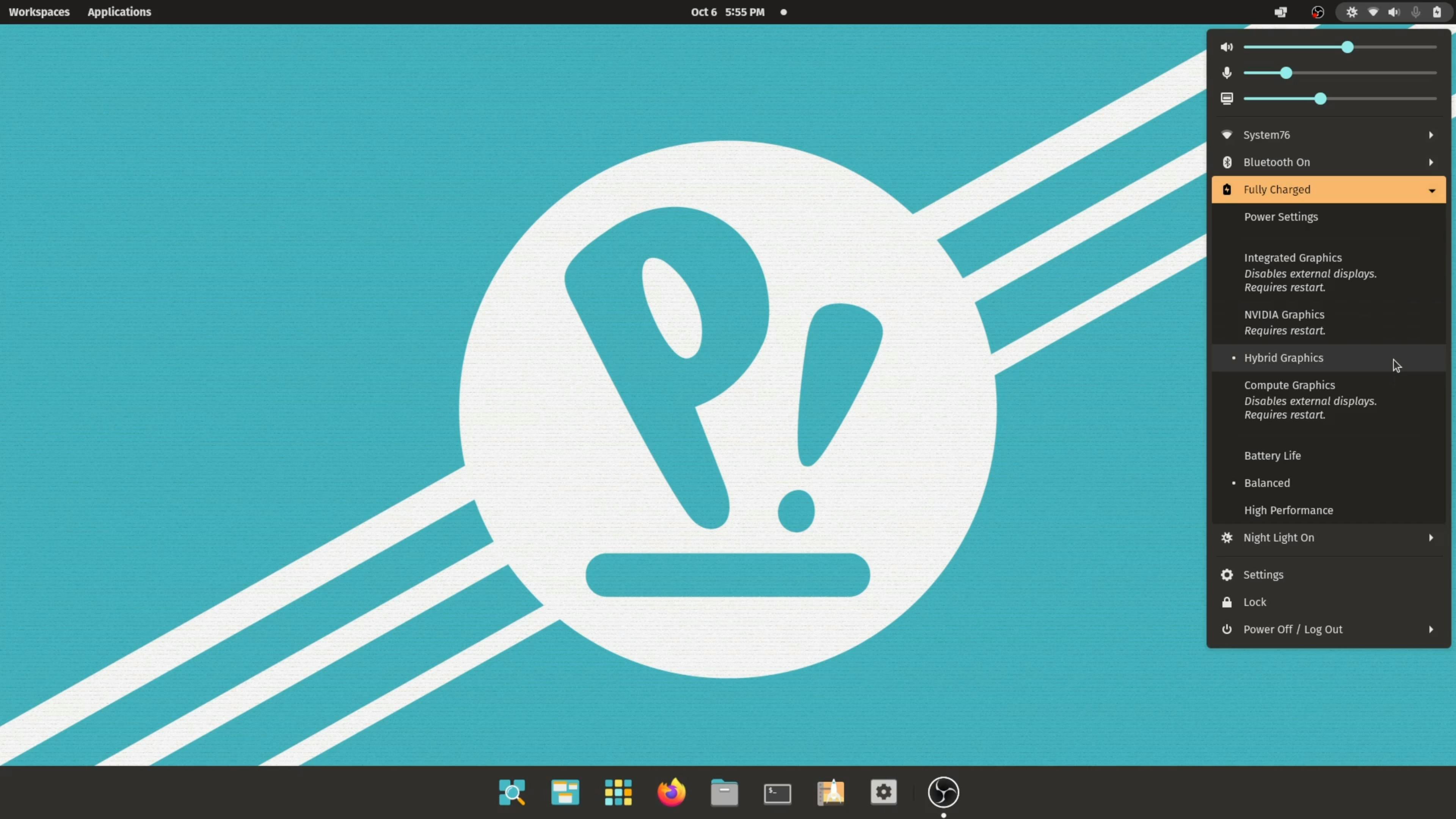Click the gear icon beside Settings

click(1227, 574)
